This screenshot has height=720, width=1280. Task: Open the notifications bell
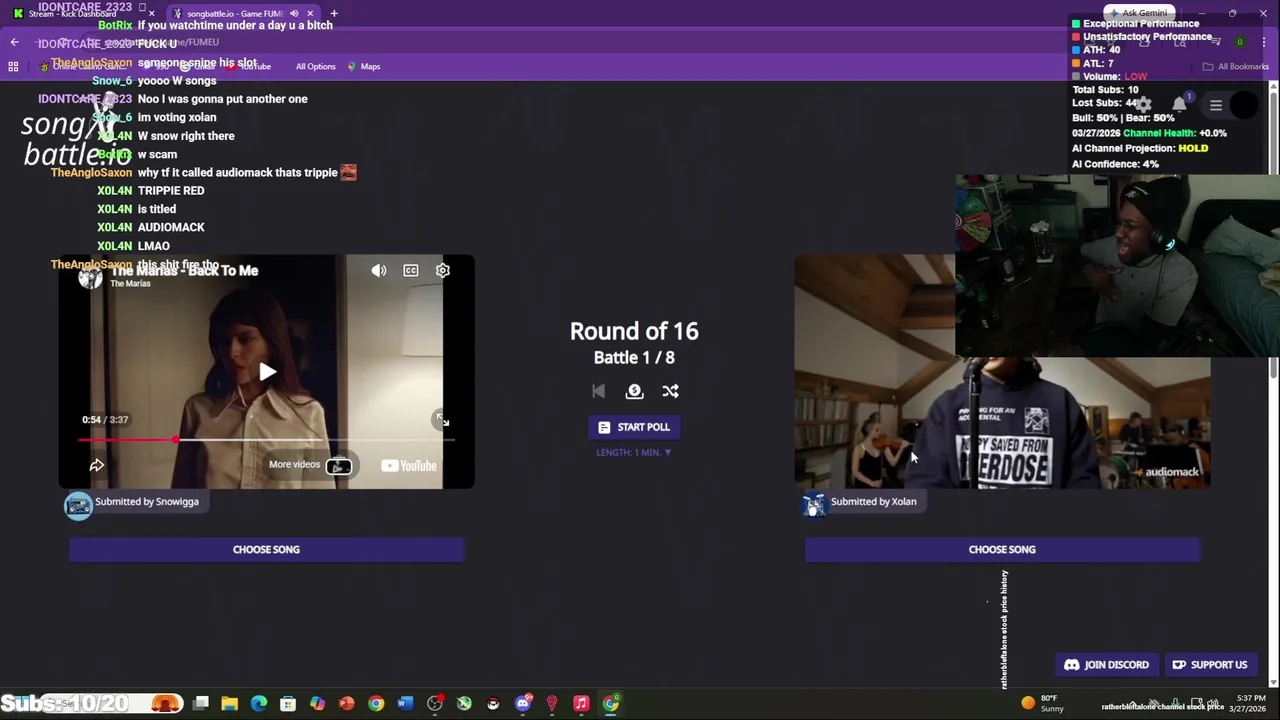[1179, 105]
